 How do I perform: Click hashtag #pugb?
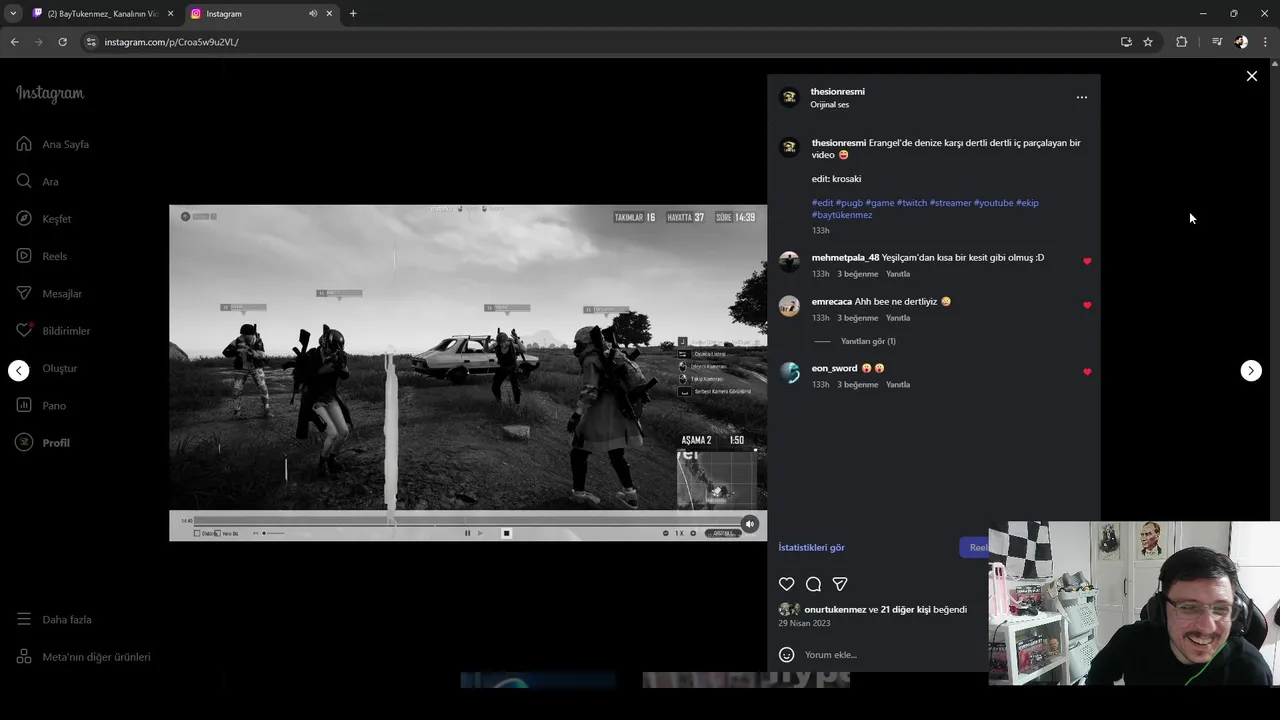(849, 203)
